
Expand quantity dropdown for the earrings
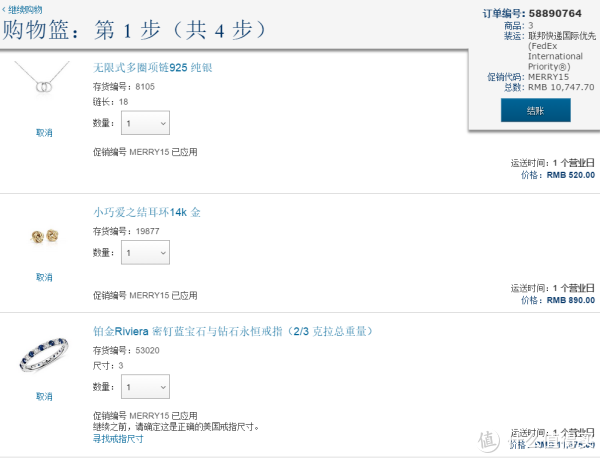[145, 252]
